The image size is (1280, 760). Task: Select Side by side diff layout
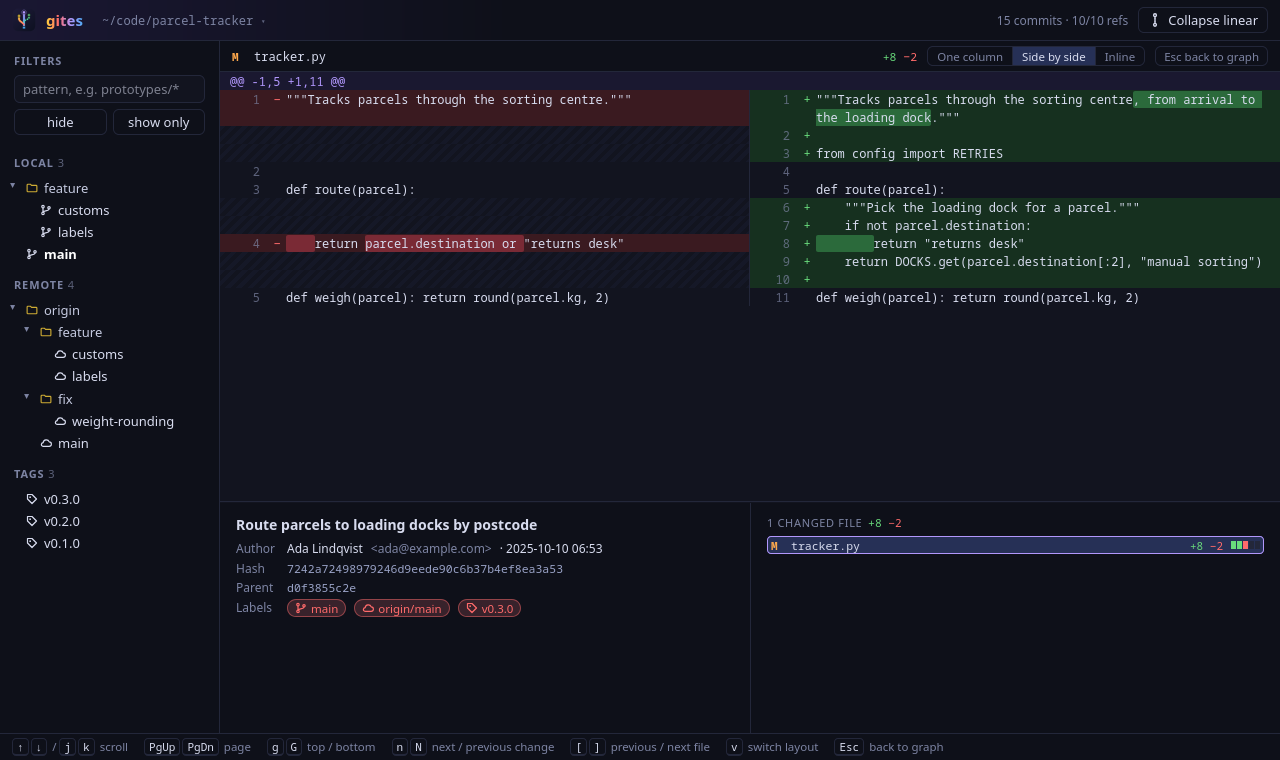coord(1053,56)
